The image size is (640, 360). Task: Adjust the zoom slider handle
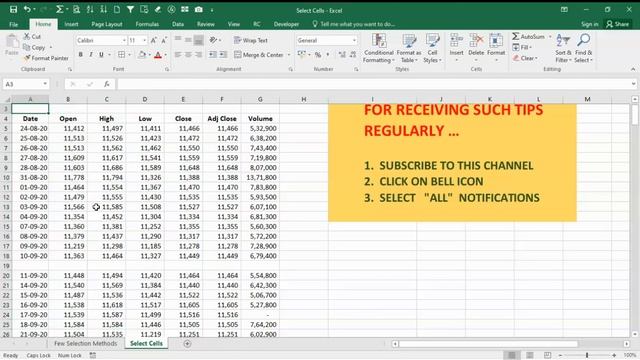point(587,355)
